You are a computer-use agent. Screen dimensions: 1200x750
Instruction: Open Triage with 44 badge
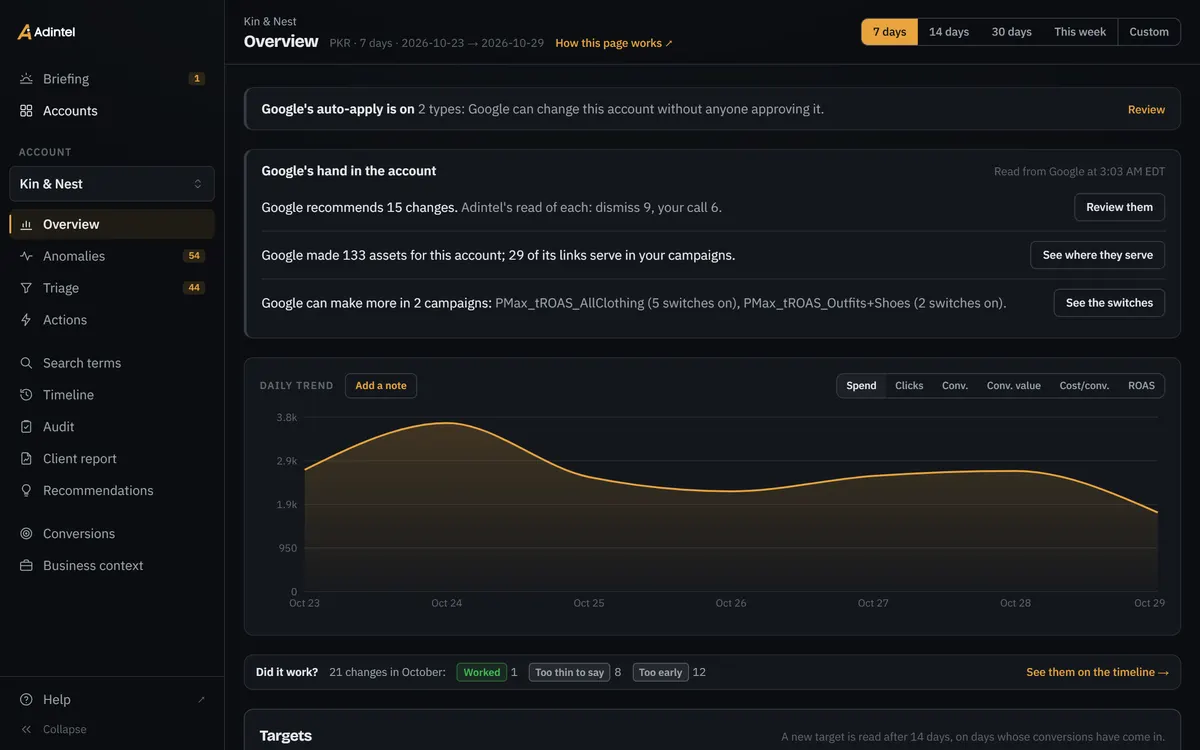pyautogui.click(x=112, y=288)
